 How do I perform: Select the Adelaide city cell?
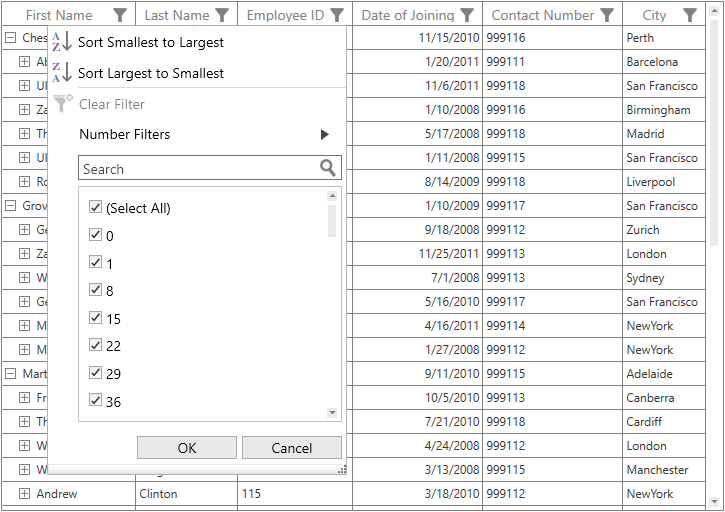pyautogui.click(x=664, y=373)
